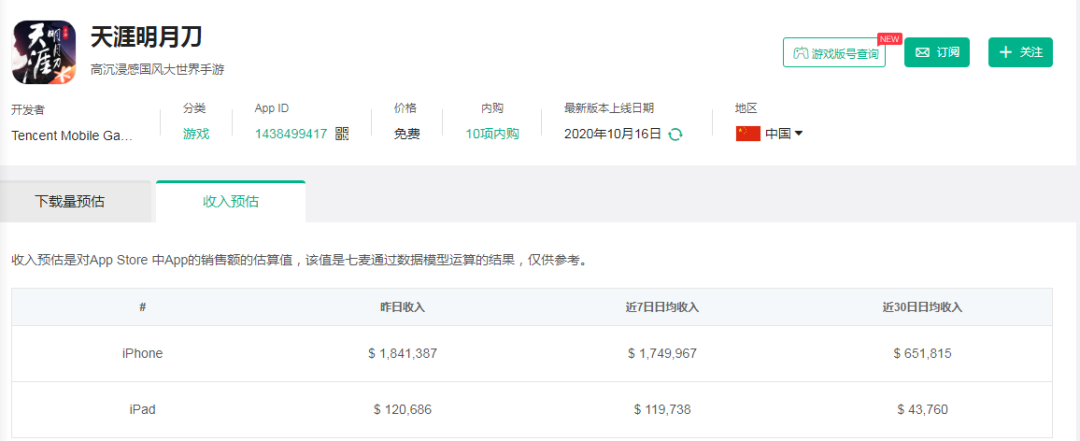Click the iPad row label
Screen dimensions: 1080x441
point(143,409)
